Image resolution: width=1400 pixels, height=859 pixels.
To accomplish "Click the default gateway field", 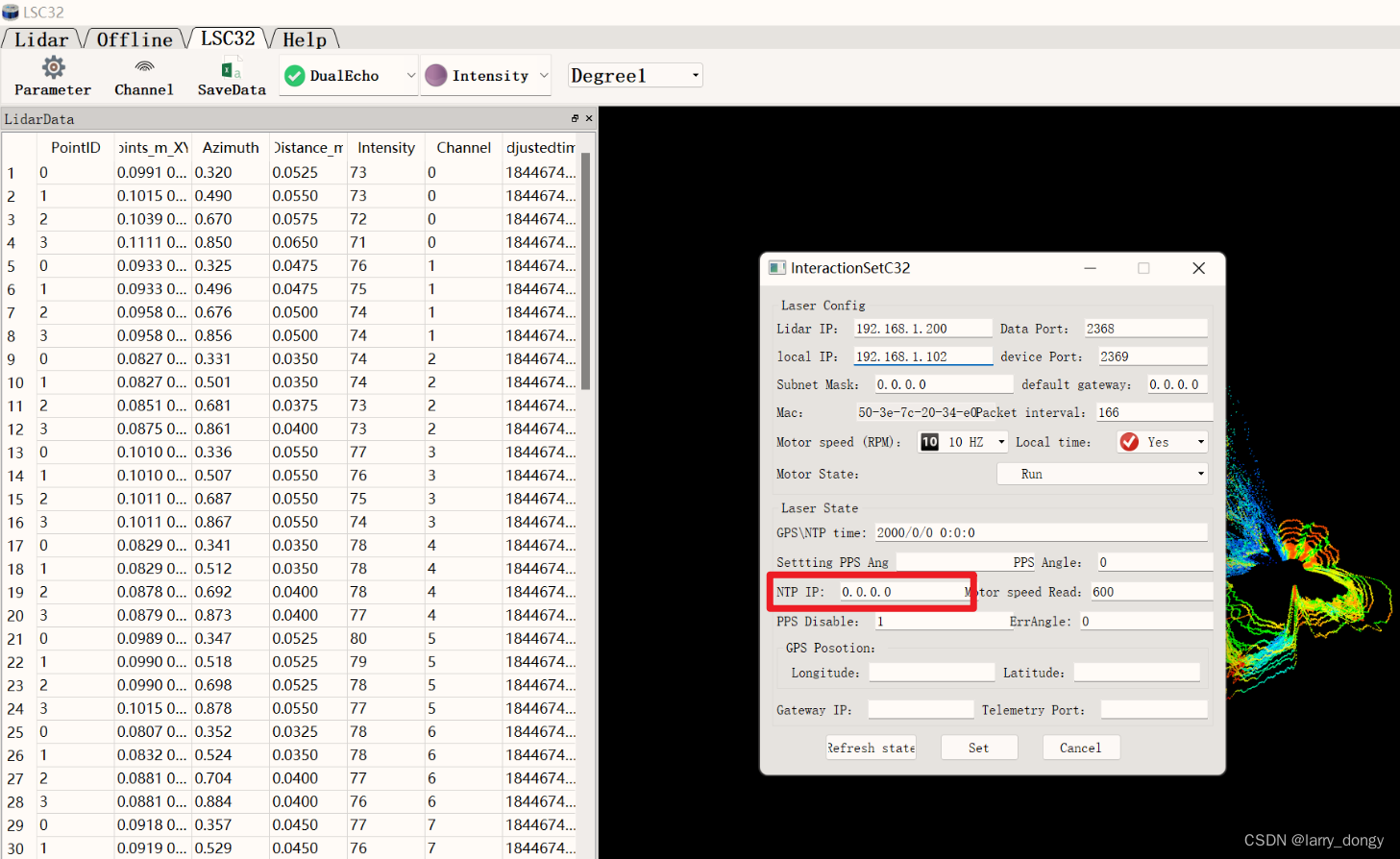I will [1176, 384].
